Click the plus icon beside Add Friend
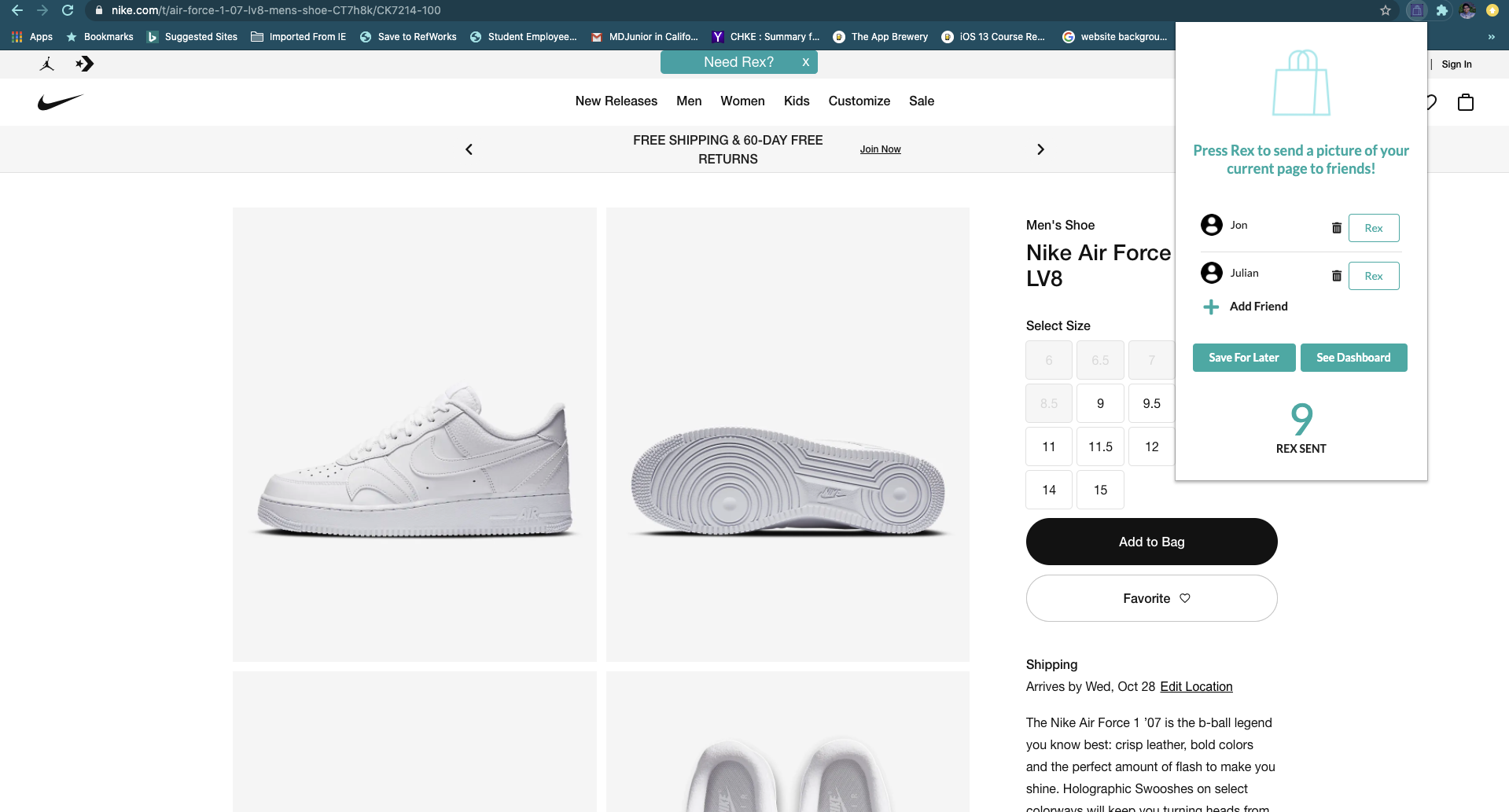The image size is (1509, 812). point(1211,307)
